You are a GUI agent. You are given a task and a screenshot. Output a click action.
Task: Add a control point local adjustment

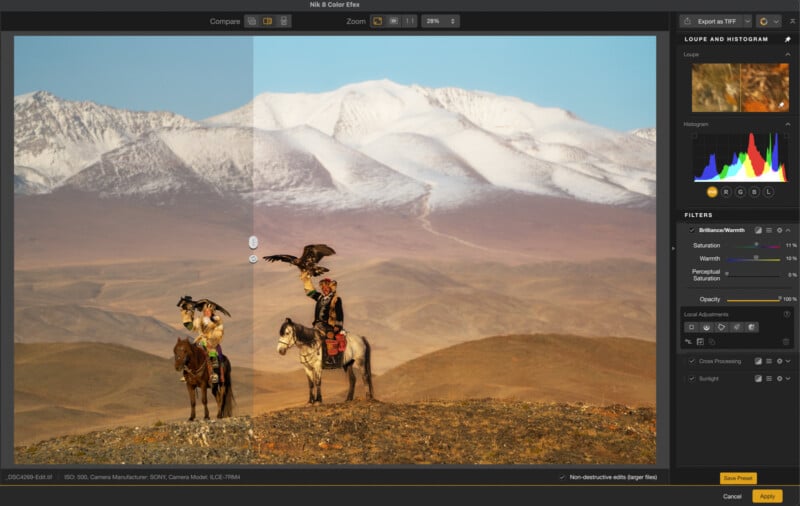pyautogui.click(x=690, y=327)
